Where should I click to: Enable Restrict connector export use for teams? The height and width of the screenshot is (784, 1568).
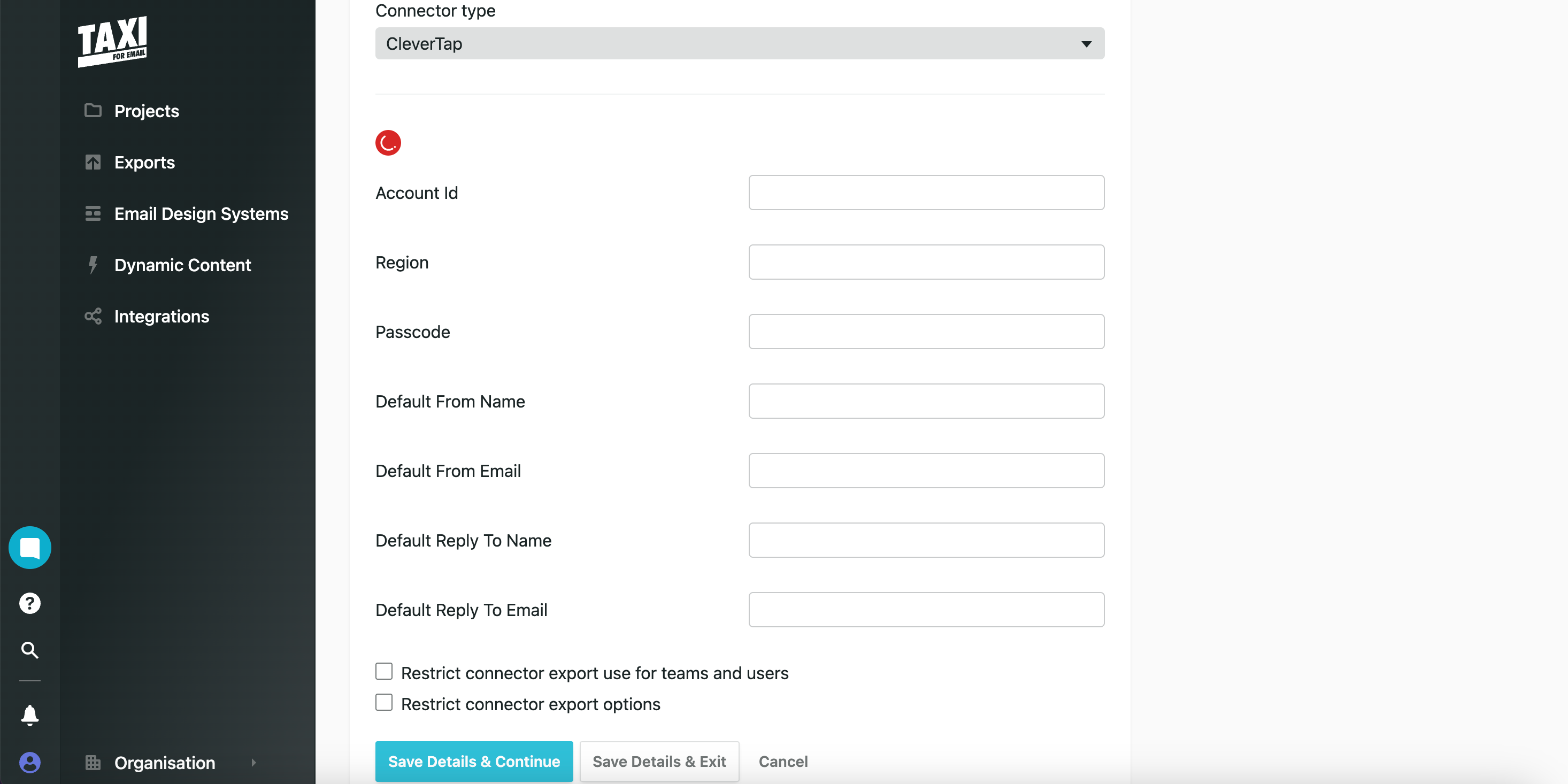383,671
